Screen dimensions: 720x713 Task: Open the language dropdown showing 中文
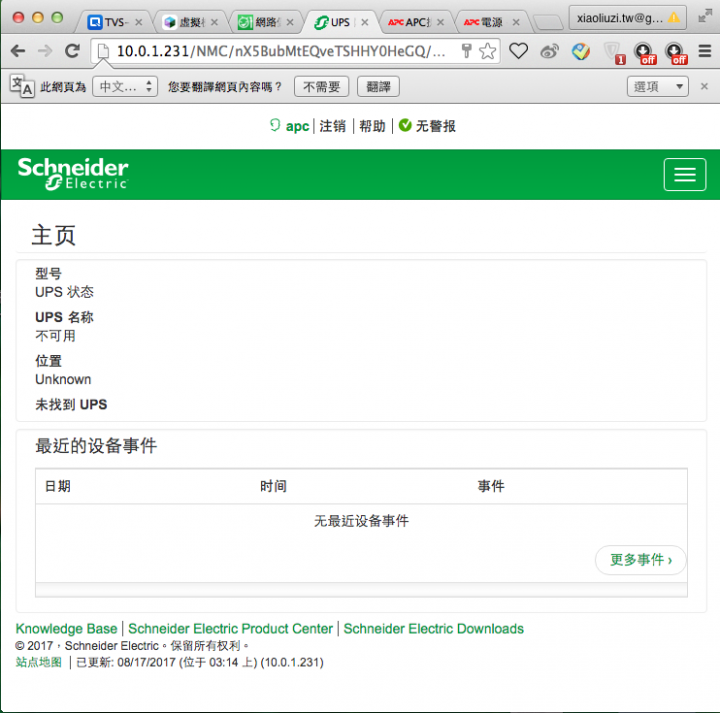coord(125,86)
